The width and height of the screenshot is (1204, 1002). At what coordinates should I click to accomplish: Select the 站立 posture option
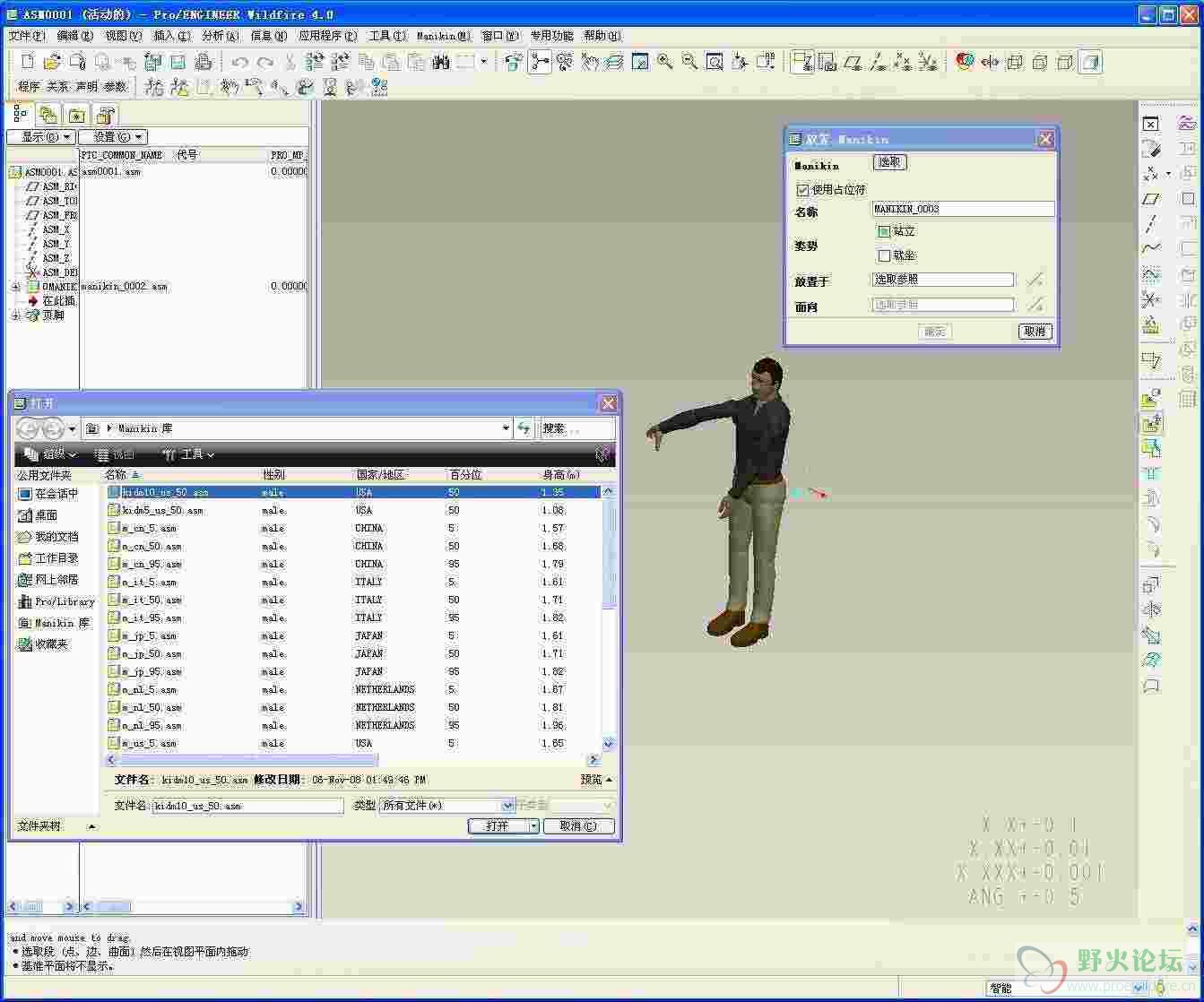point(884,231)
